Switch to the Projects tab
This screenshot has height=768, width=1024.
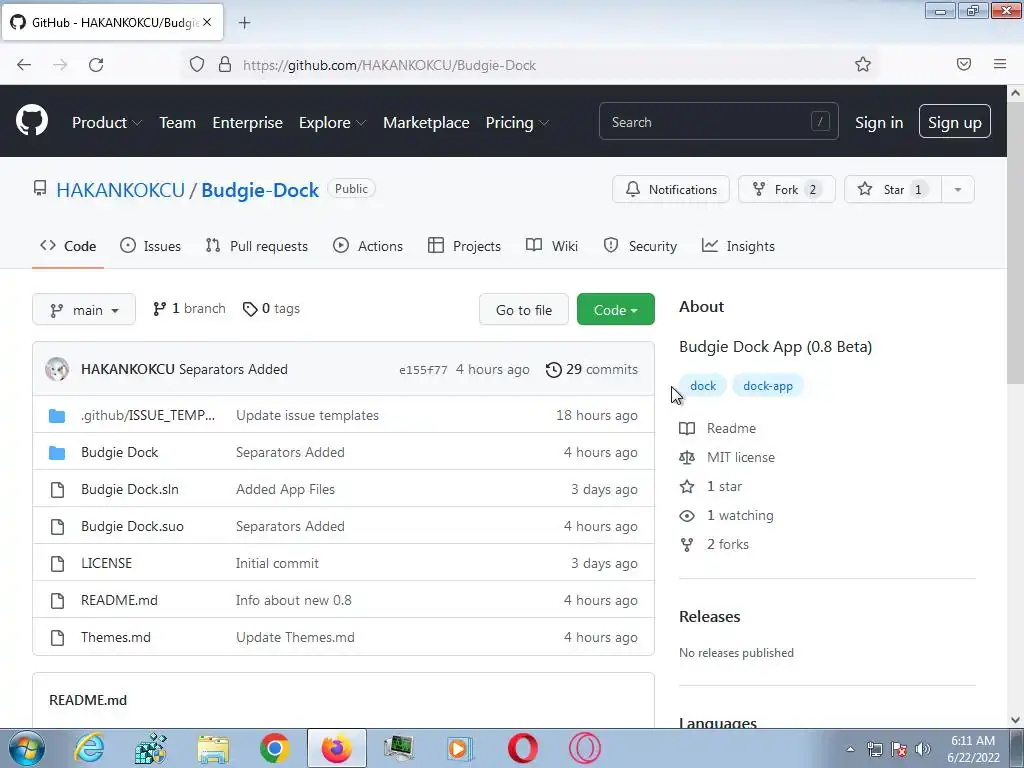[464, 246]
